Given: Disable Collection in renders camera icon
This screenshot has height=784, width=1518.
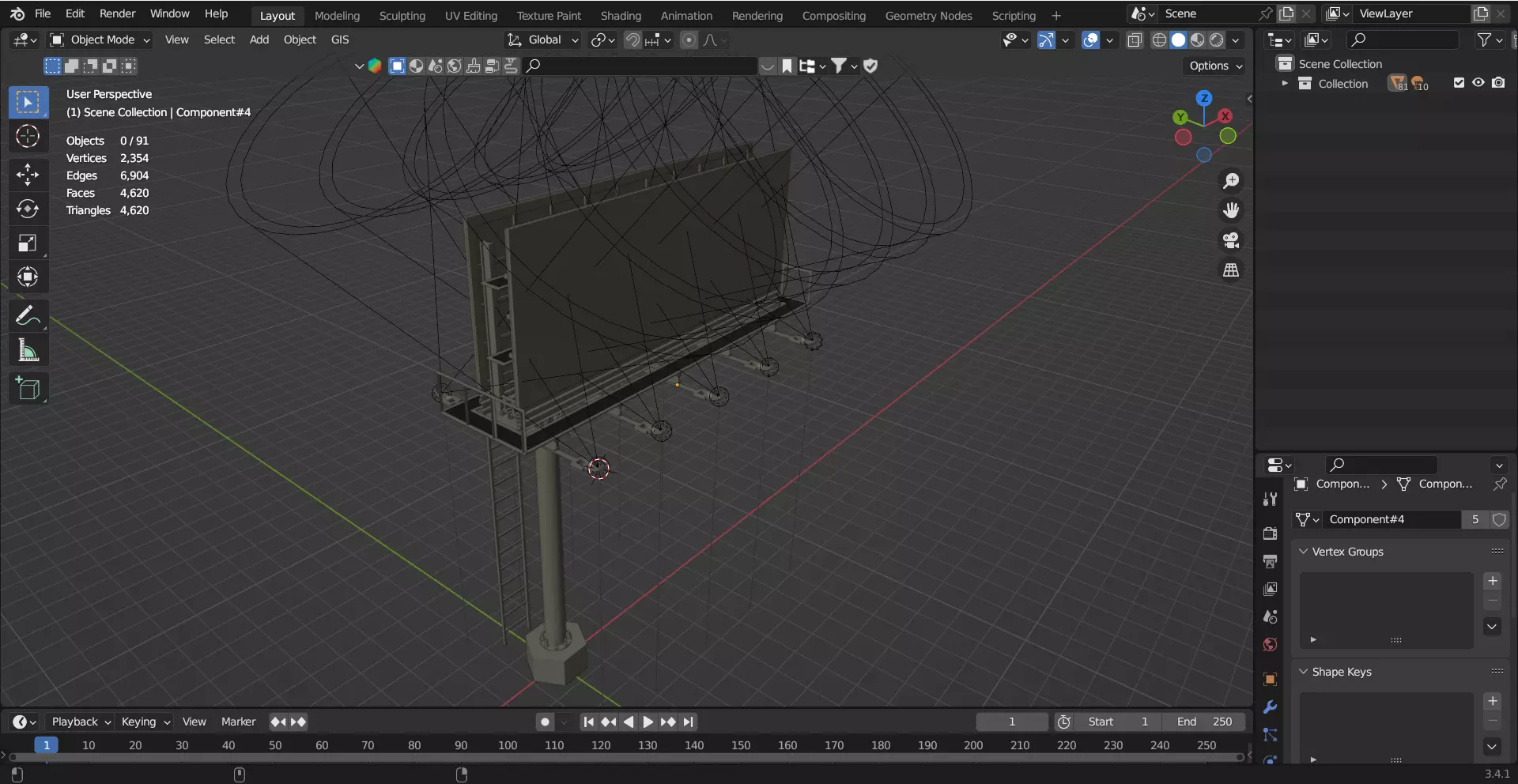Looking at the screenshot, I should click(1498, 83).
